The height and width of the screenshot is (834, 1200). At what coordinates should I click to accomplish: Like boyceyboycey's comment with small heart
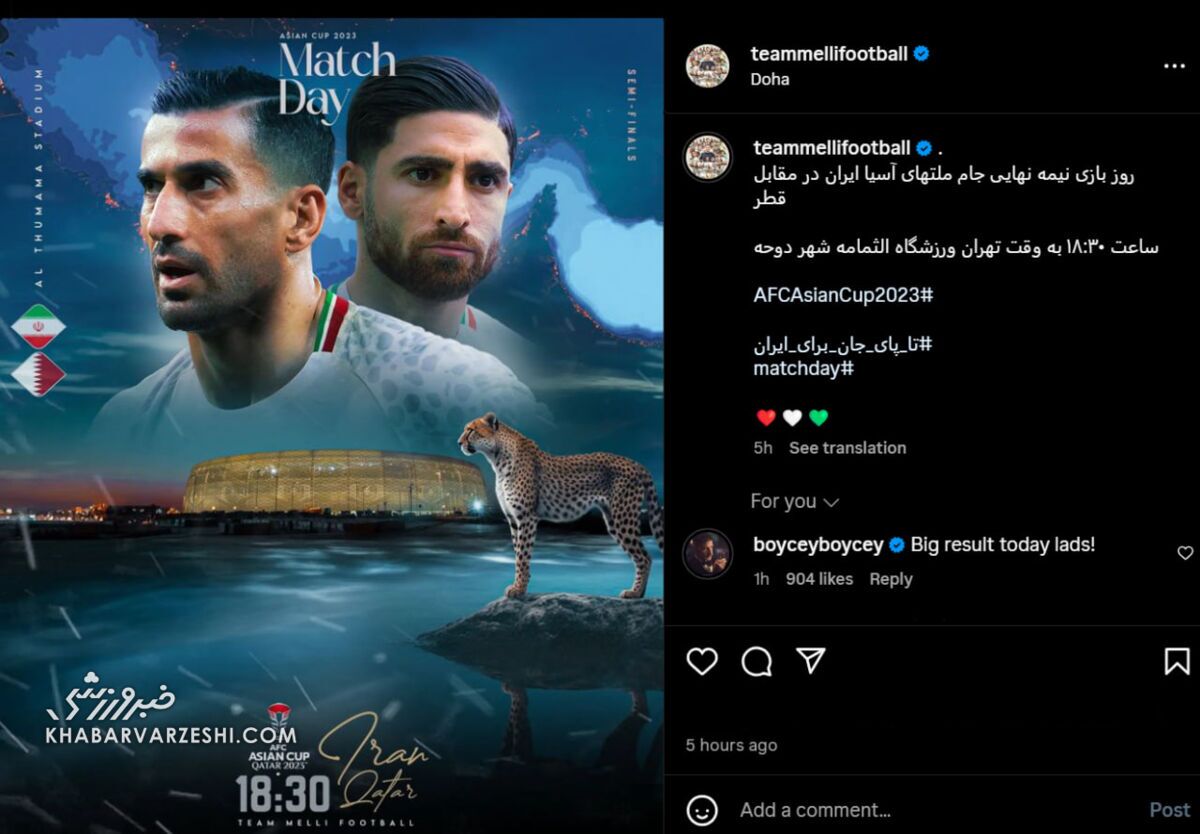click(1185, 553)
